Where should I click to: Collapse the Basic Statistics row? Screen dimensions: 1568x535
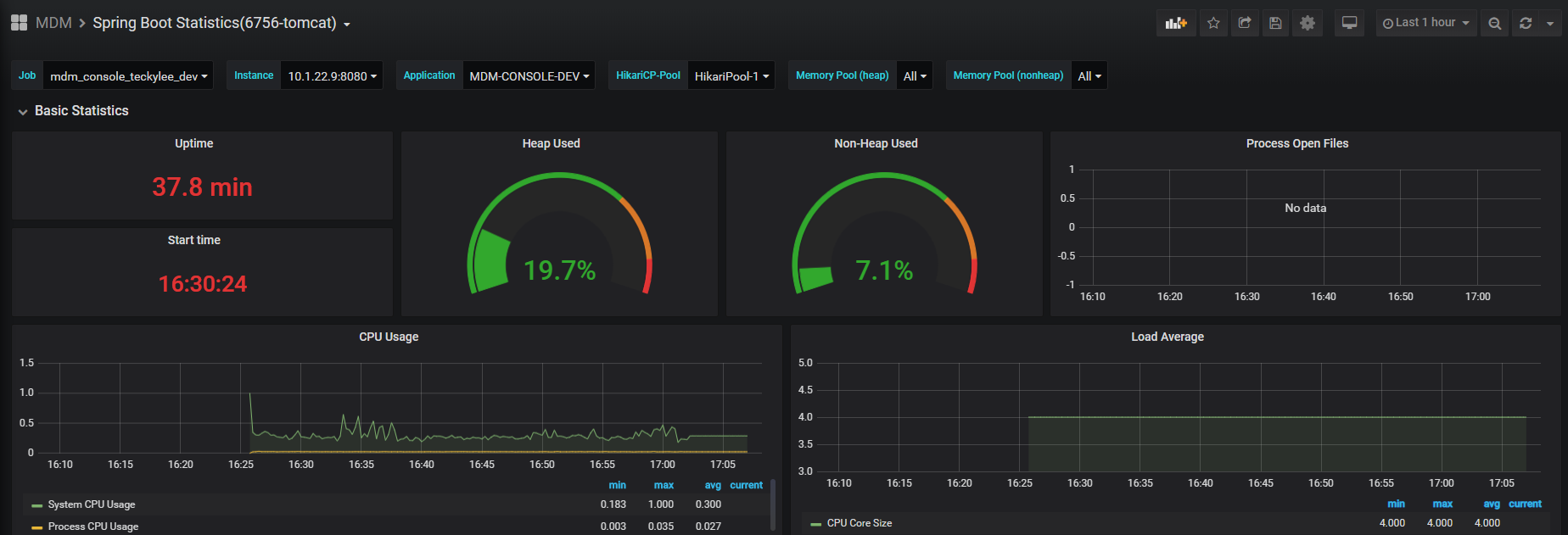73,111
